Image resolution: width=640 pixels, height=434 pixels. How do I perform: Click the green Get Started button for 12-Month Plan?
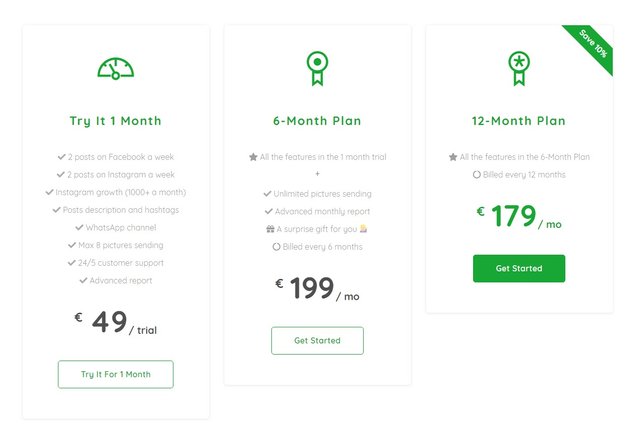click(x=519, y=268)
